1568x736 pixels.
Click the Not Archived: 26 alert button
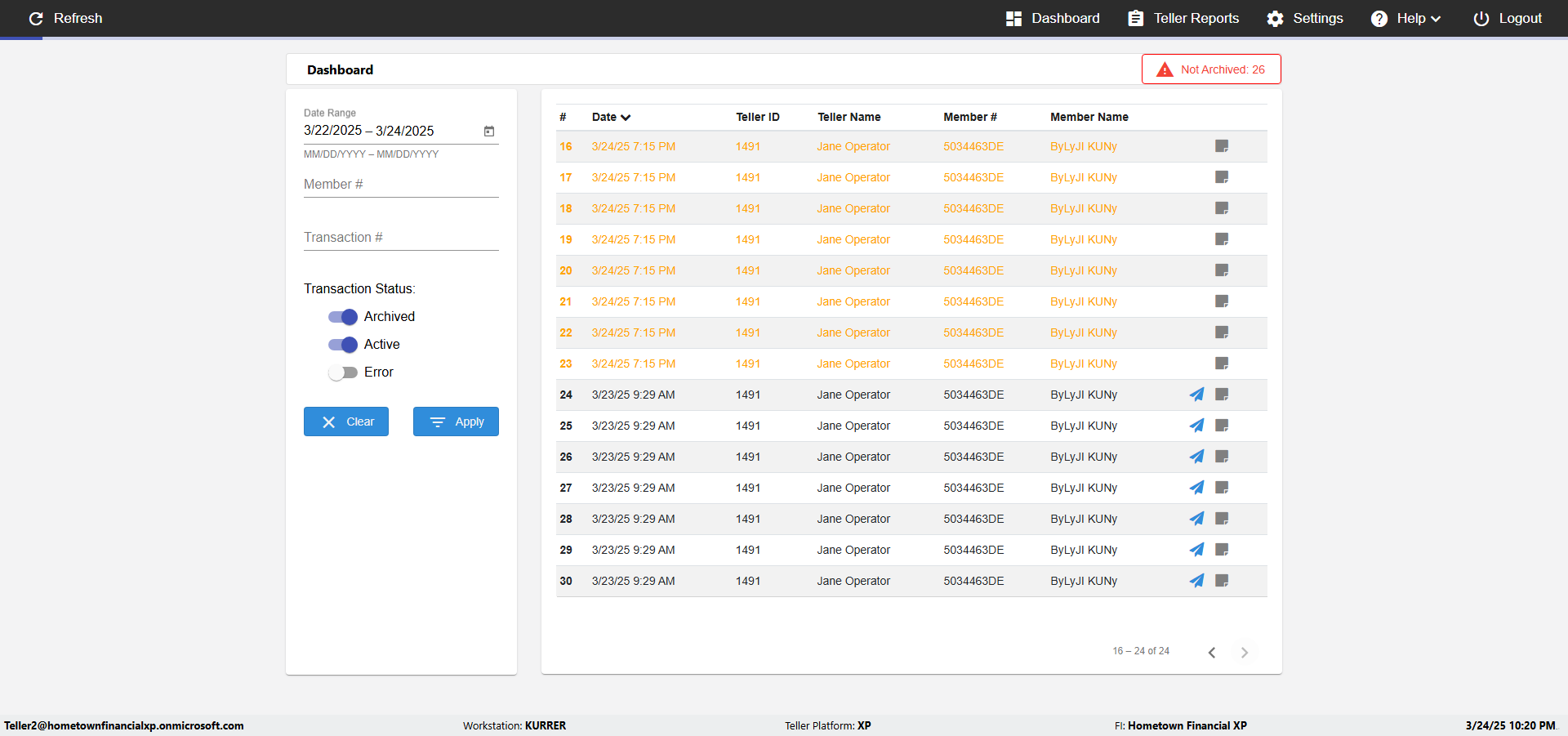(x=1211, y=69)
